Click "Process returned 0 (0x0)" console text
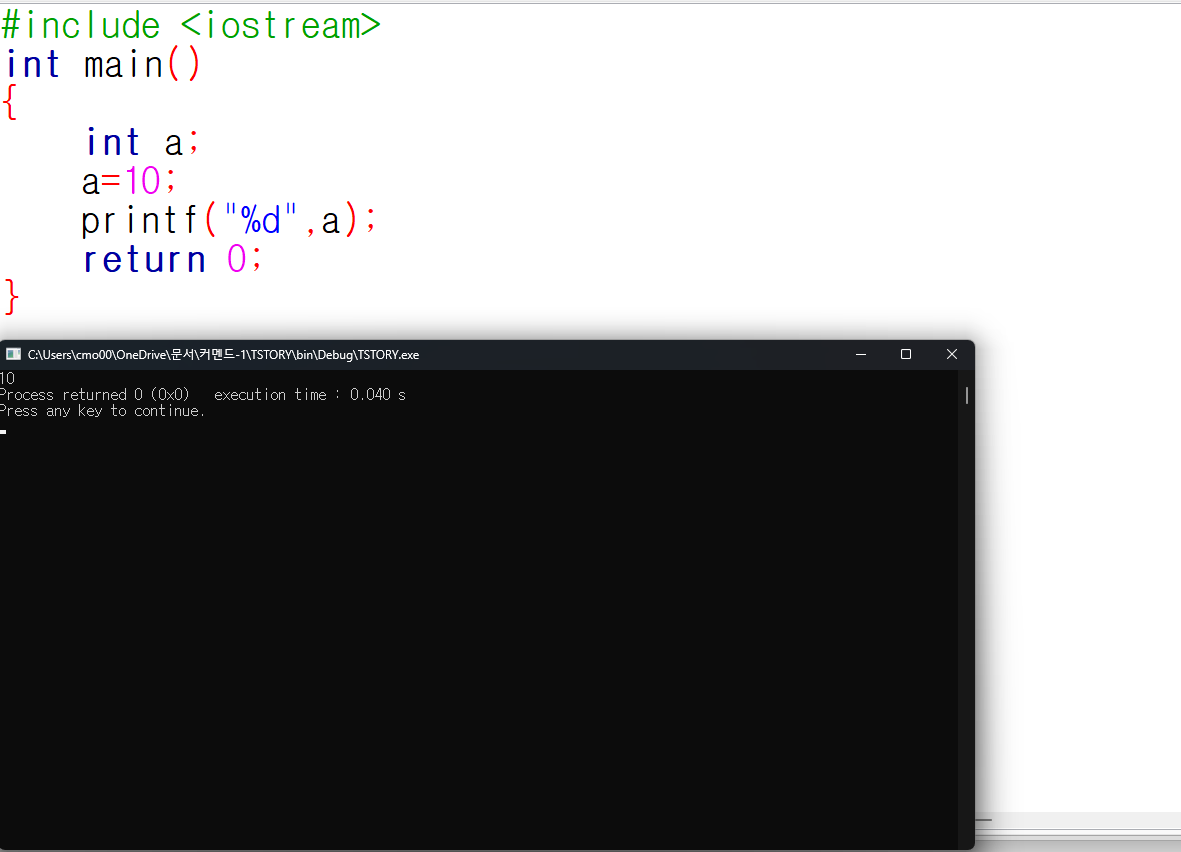 [95, 395]
